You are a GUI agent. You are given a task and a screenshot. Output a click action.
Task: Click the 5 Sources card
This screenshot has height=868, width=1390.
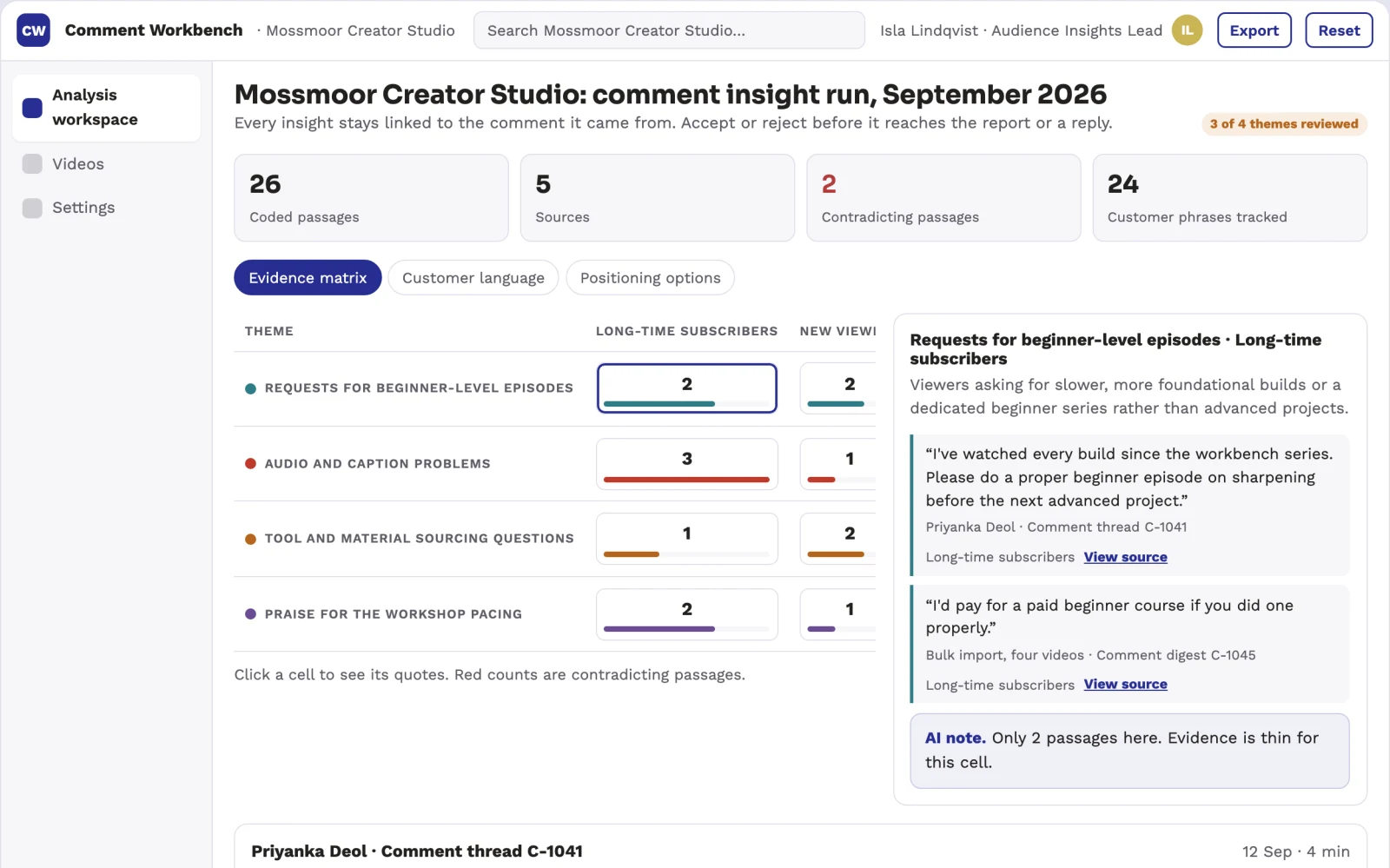[657, 198]
